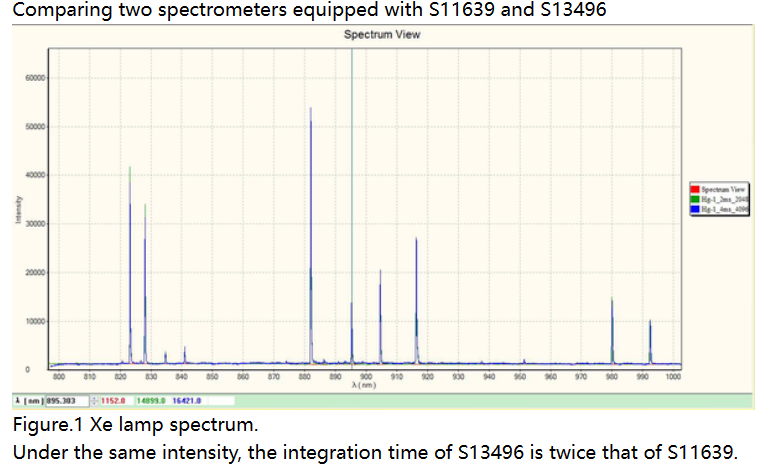
Task: Click the 'Spectrum View' chart title
Action: 382,35
